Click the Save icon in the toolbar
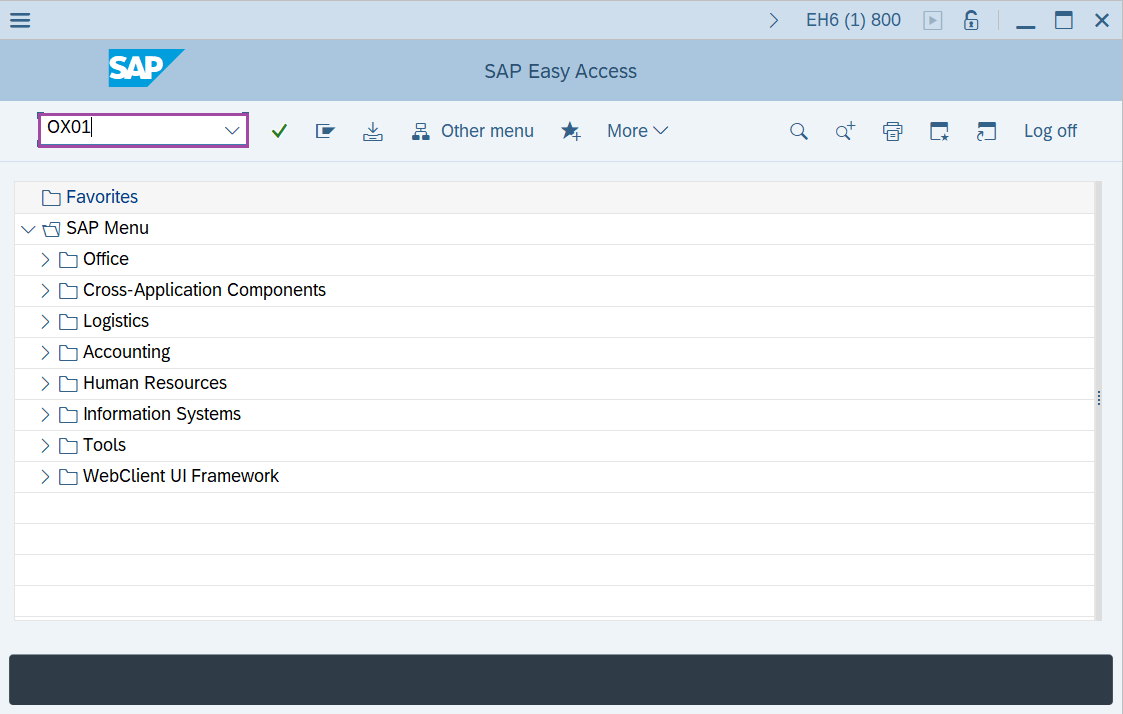The image size is (1123, 714). click(373, 130)
